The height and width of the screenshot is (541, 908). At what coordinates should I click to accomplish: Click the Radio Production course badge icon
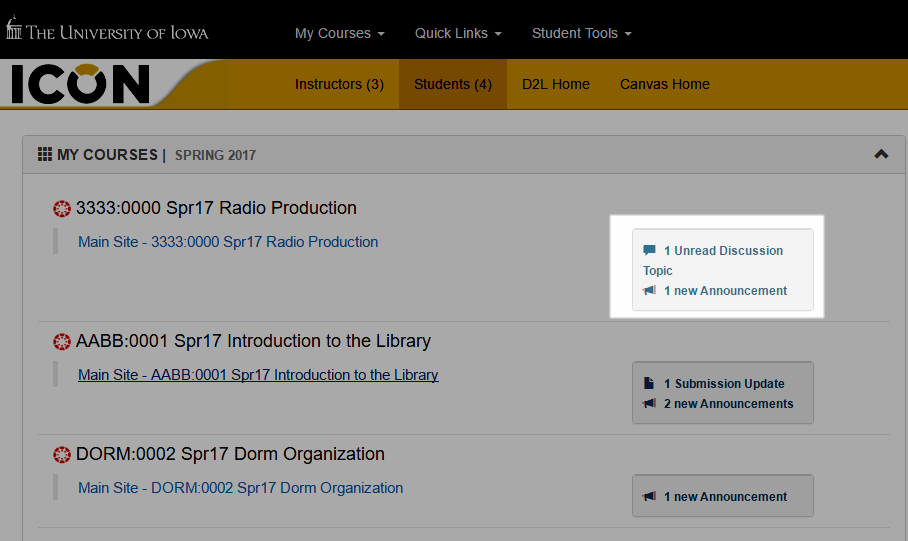click(62, 209)
